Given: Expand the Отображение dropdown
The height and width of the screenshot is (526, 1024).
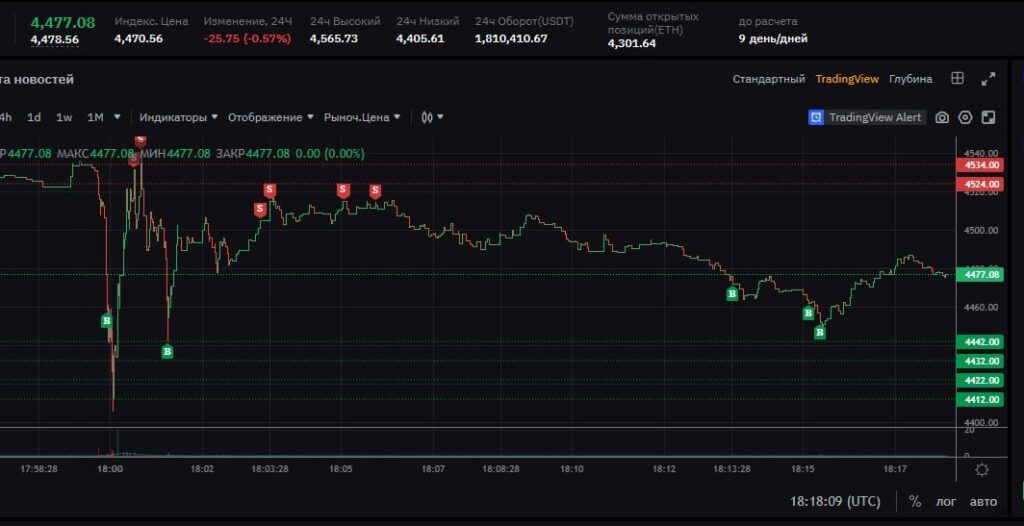Looking at the screenshot, I should click(270, 118).
